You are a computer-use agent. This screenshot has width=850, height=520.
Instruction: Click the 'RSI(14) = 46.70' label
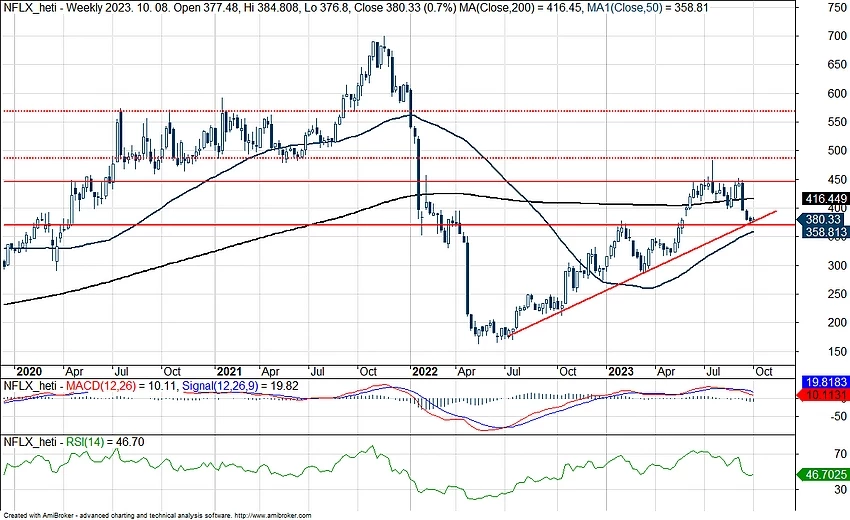coord(105,442)
